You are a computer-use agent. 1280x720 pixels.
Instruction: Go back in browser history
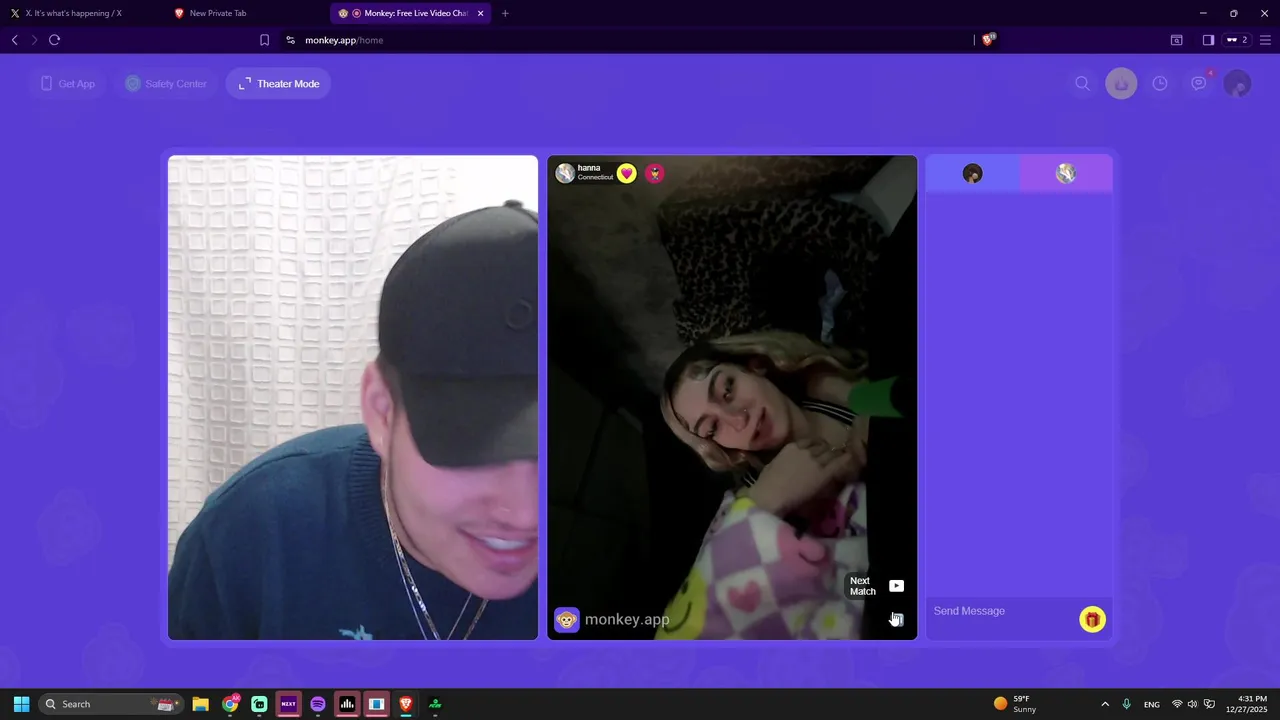14,40
